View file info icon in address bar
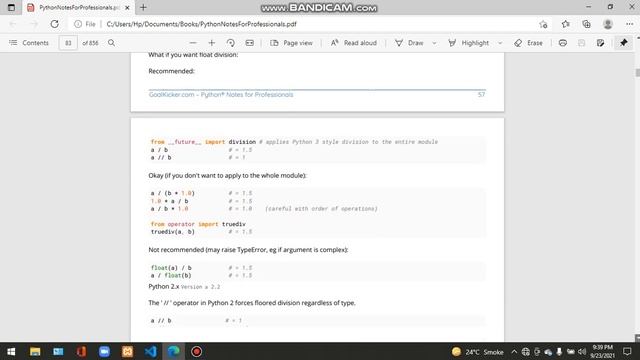 (x=78, y=24)
